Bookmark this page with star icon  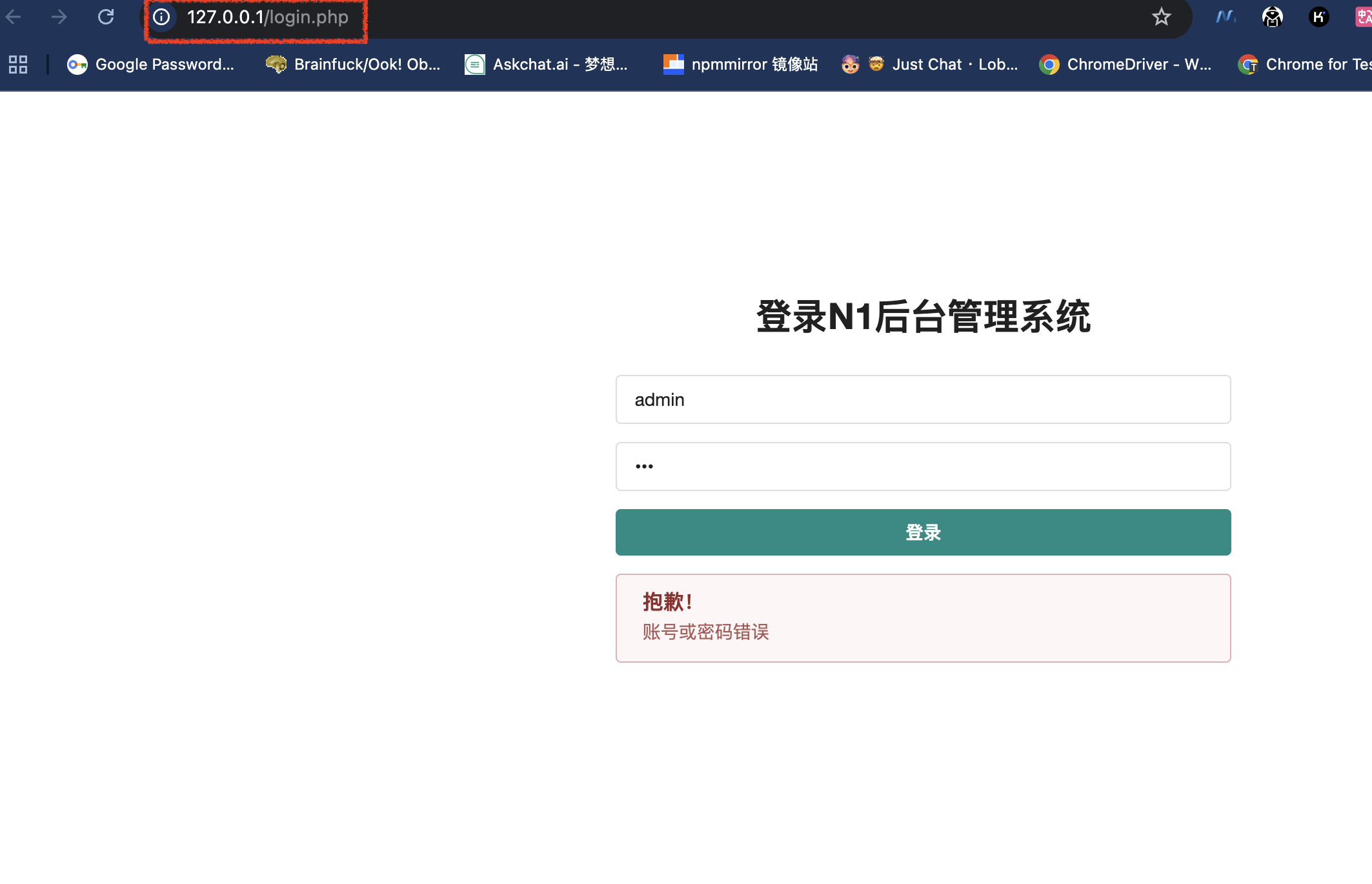pyautogui.click(x=1161, y=17)
